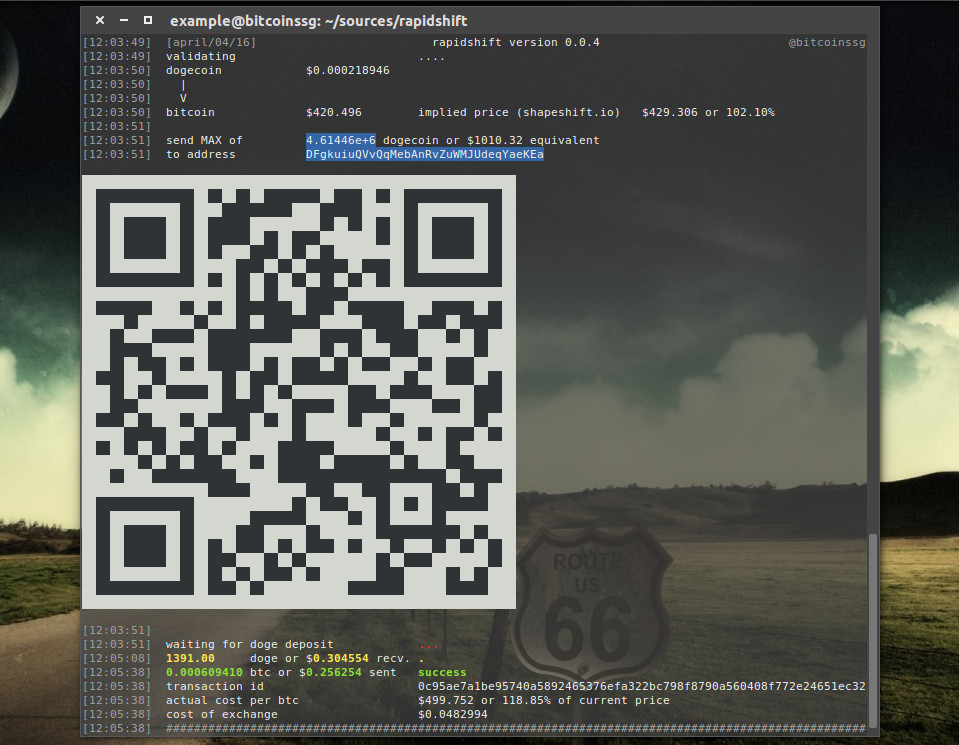Click the 'bitcoin' coin name line
Viewport: 959px width, 745px height.
(190, 113)
